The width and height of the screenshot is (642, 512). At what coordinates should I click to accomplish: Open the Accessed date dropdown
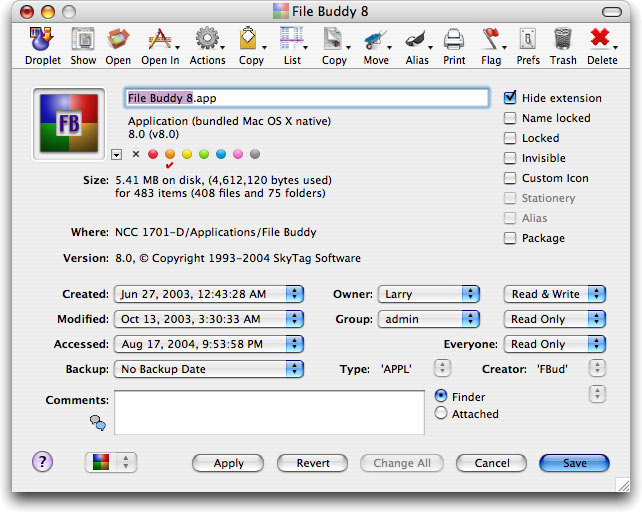tap(209, 344)
